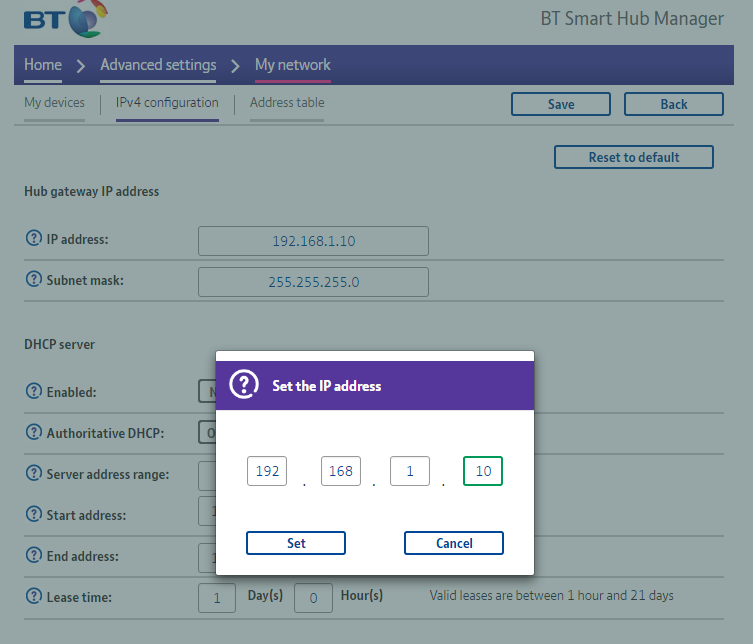Screen dimensions: 753x644
Task: Click help icon next to Enabled
Action: 33,392
